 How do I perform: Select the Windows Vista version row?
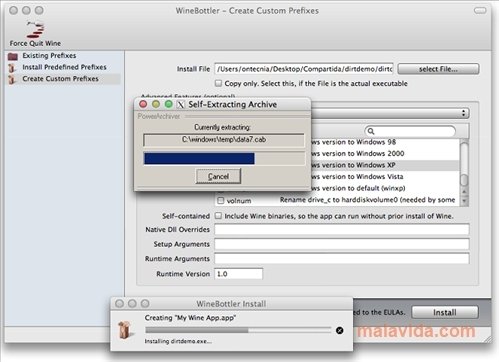tap(385, 177)
